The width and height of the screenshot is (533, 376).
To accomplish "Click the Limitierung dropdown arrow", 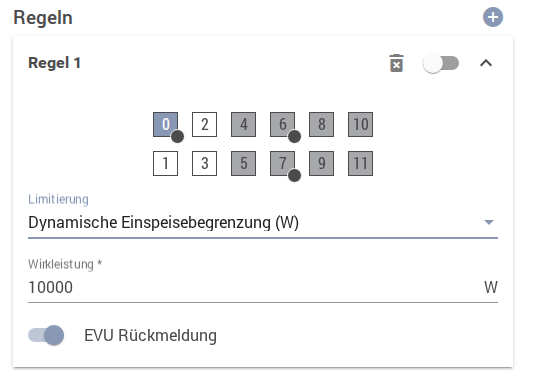I will point(489,222).
